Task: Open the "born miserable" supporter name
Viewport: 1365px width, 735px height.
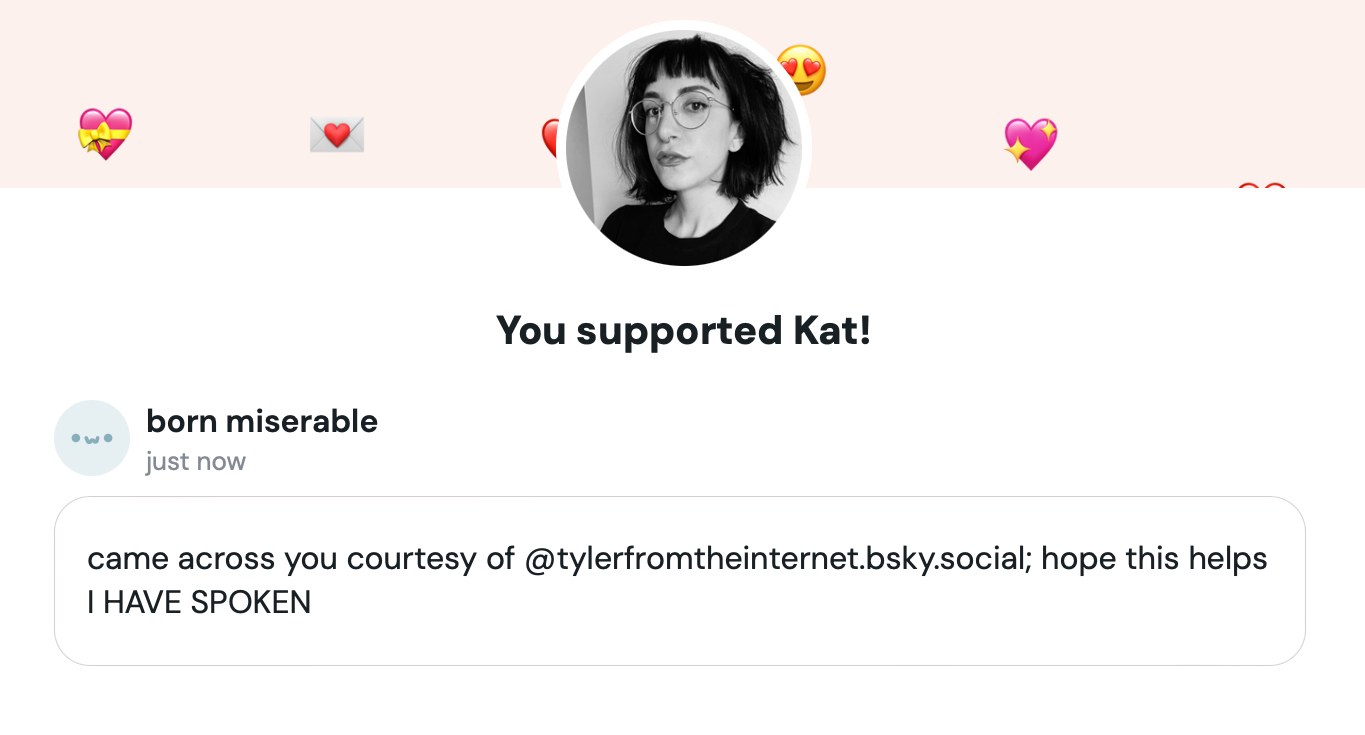Action: [x=262, y=422]
